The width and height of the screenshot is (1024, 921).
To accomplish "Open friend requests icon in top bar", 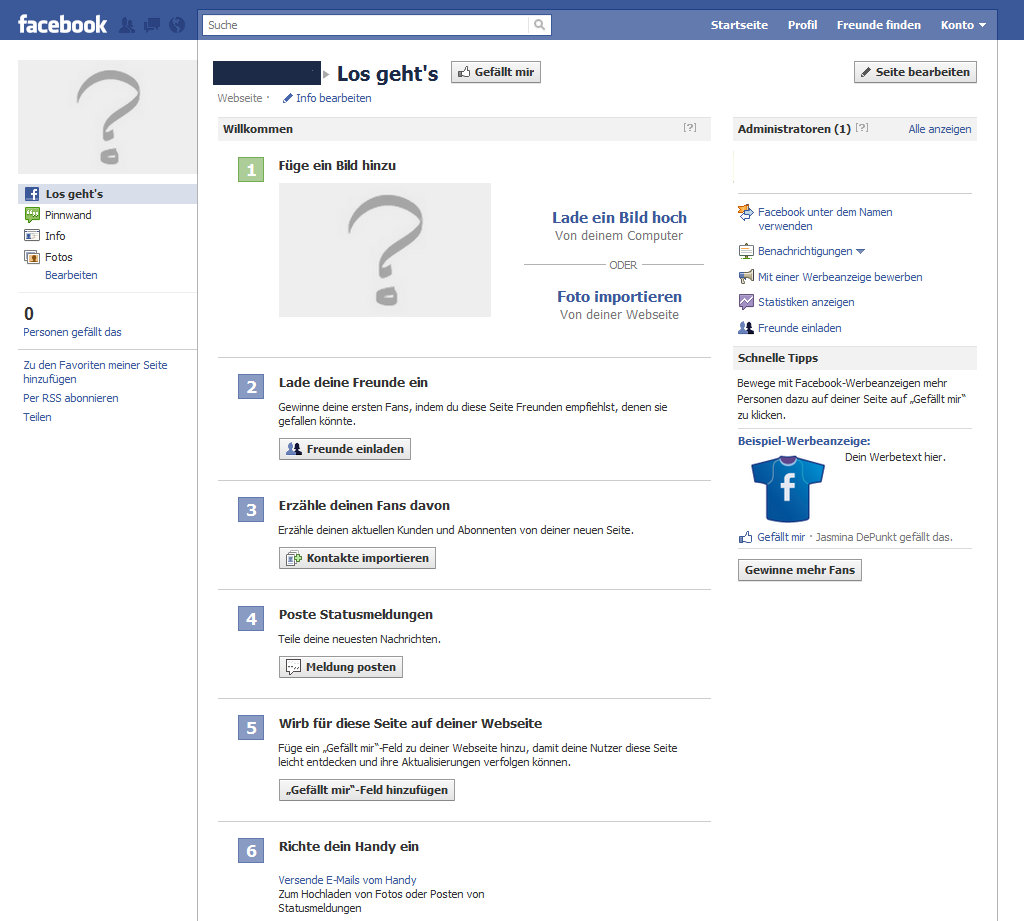I will click(x=127, y=25).
